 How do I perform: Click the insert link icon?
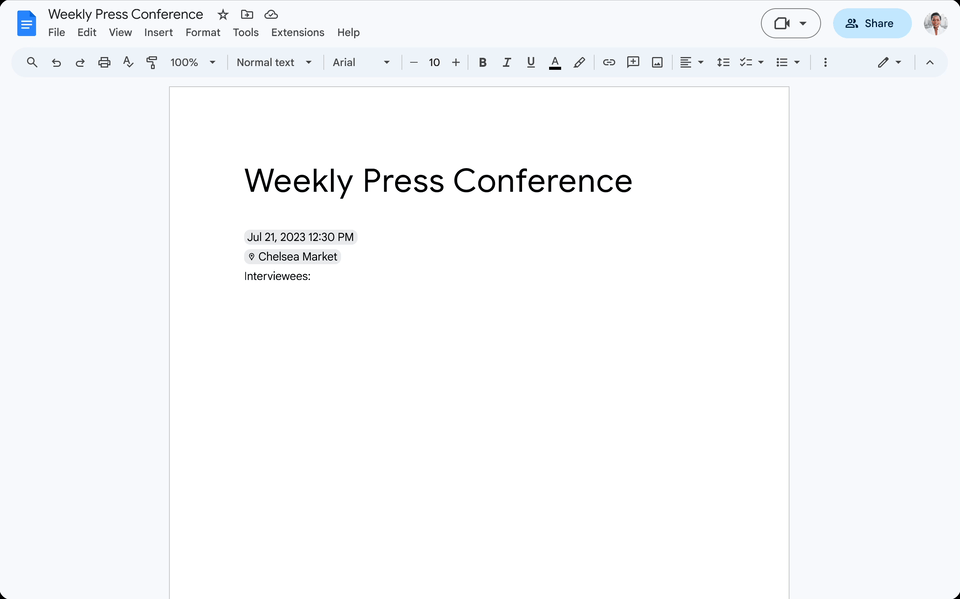(x=609, y=62)
